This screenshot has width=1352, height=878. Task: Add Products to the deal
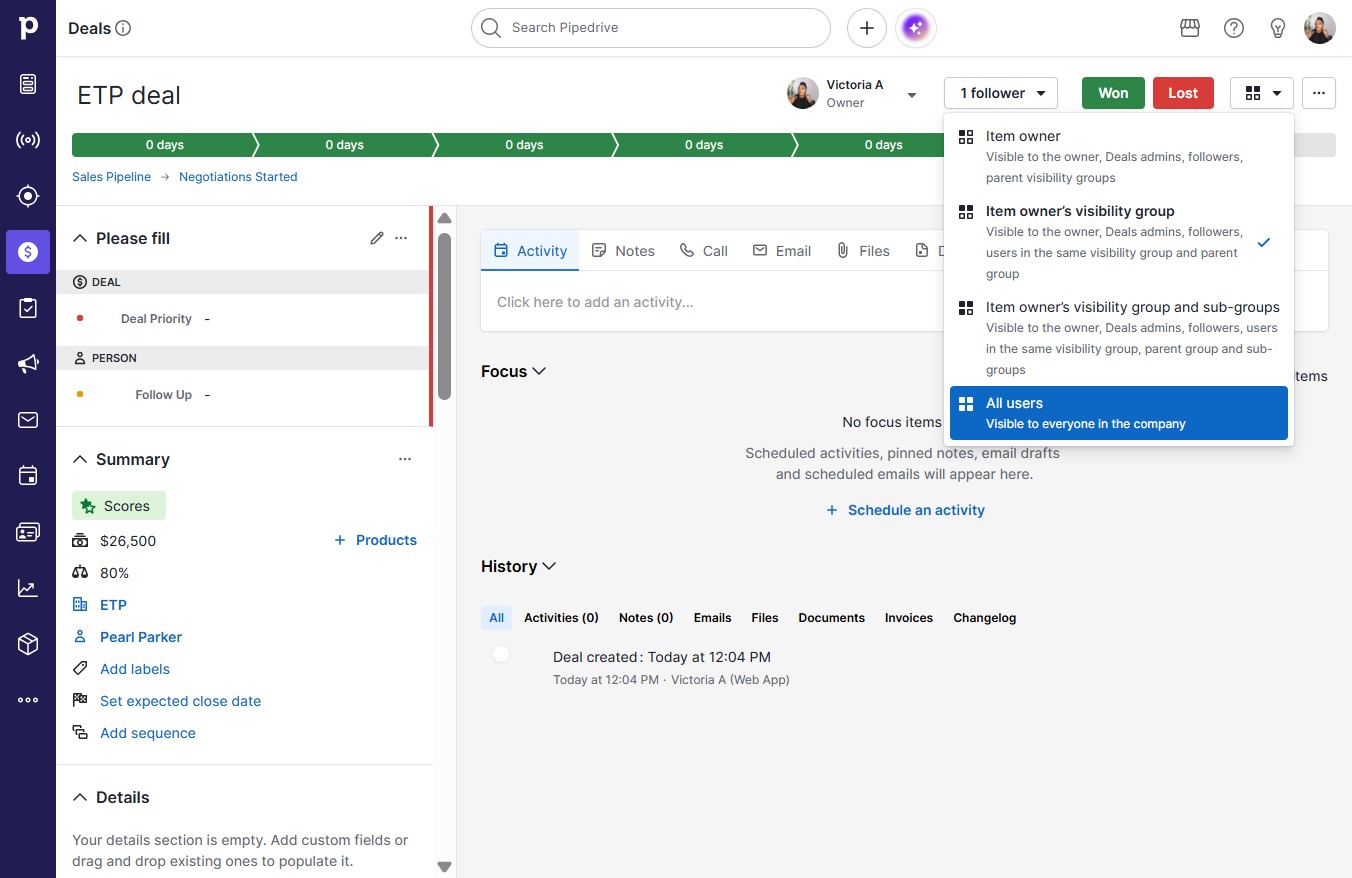pyautogui.click(x=375, y=540)
